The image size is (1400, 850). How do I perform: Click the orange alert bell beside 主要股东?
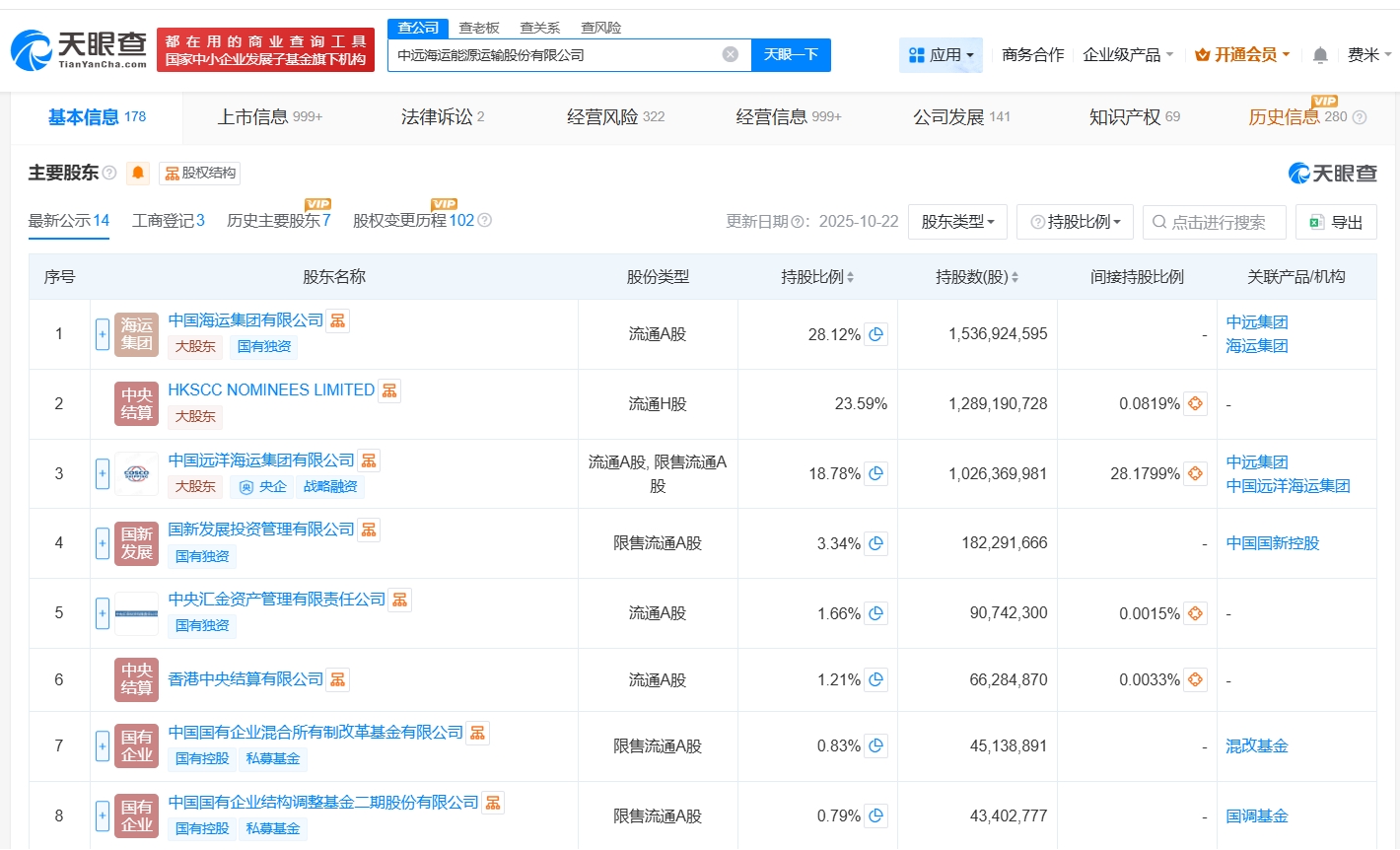click(x=138, y=174)
